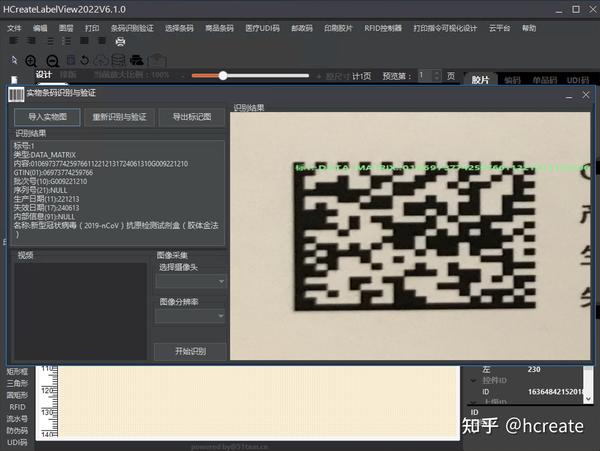600x451 pixels.
Task: Open the 图层 menu
Action: pos(66,28)
